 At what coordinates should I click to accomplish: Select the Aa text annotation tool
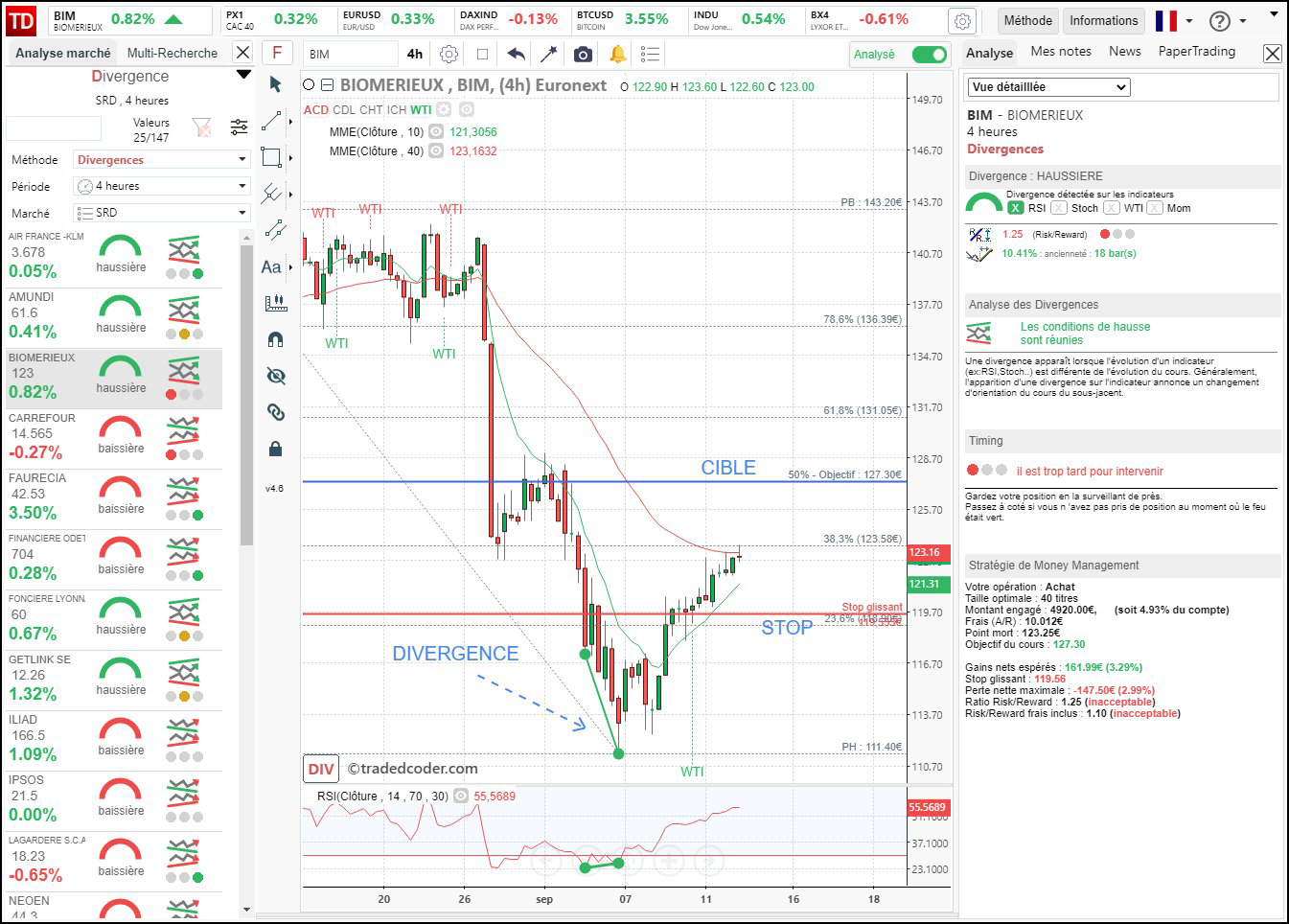[272, 266]
